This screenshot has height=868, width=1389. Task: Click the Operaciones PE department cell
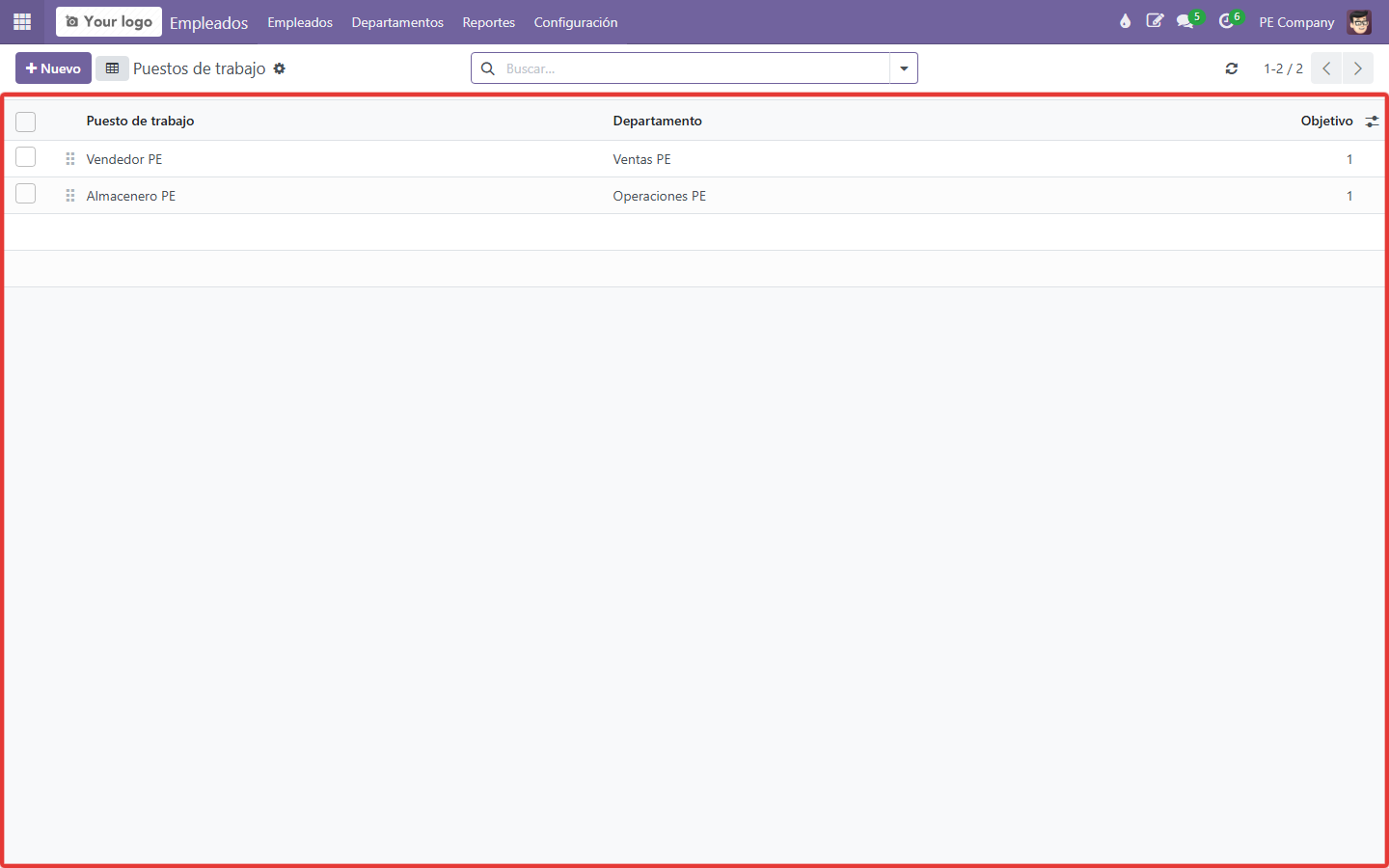pos(660,196)
